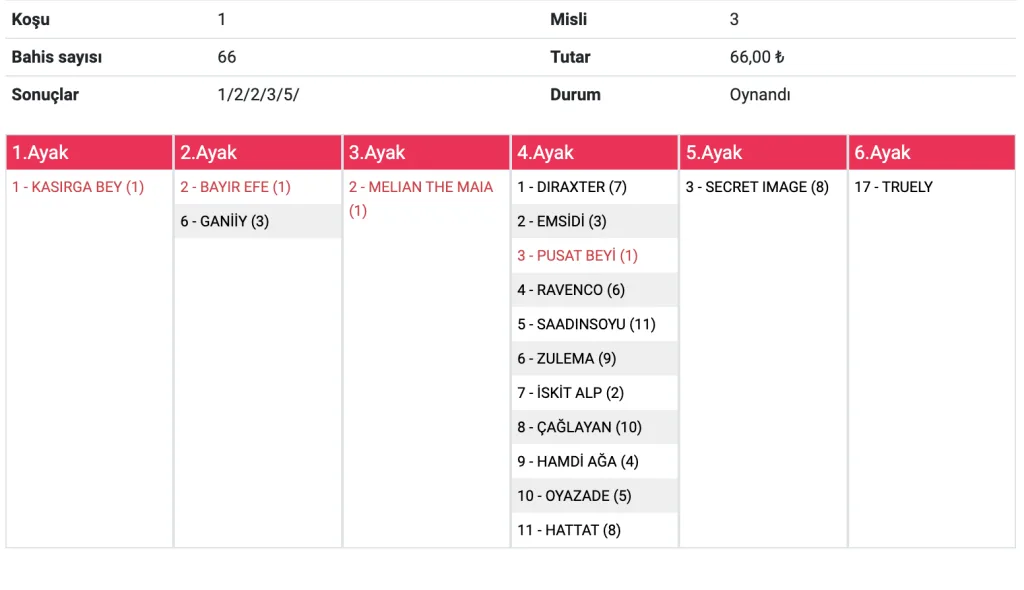
Task: Select the 2.Ayak column header
Action: pos(257,153)
